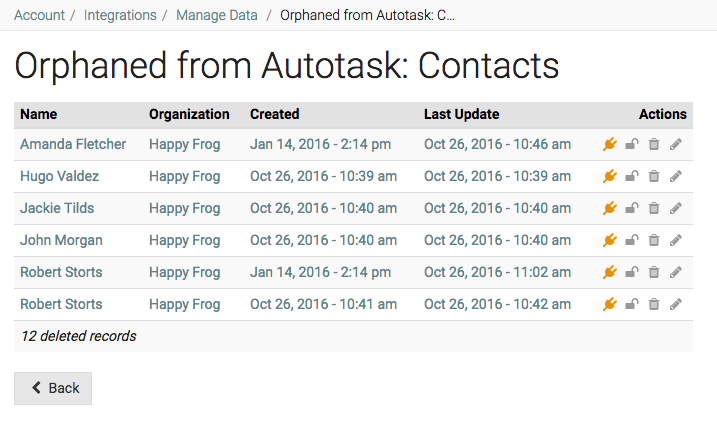Viewport: 717px width, 426px height.
Task: Click the pencil edit icon for Jackie Tilds
Action: 676,209
